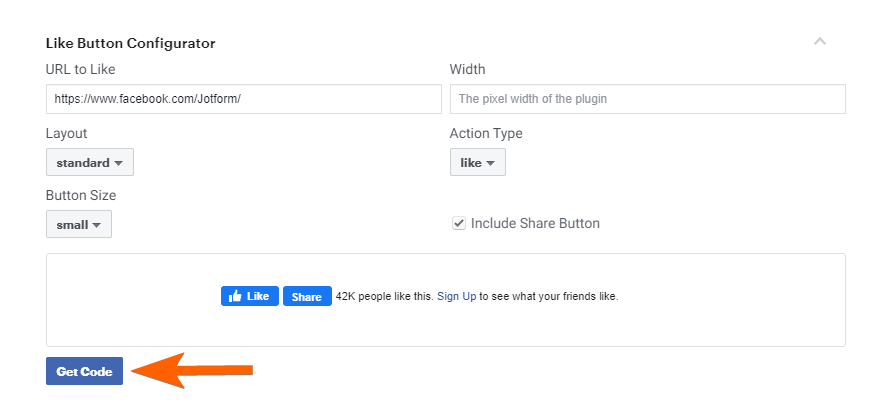
Task: Click the Get Code button
Action: pos(84,371)
